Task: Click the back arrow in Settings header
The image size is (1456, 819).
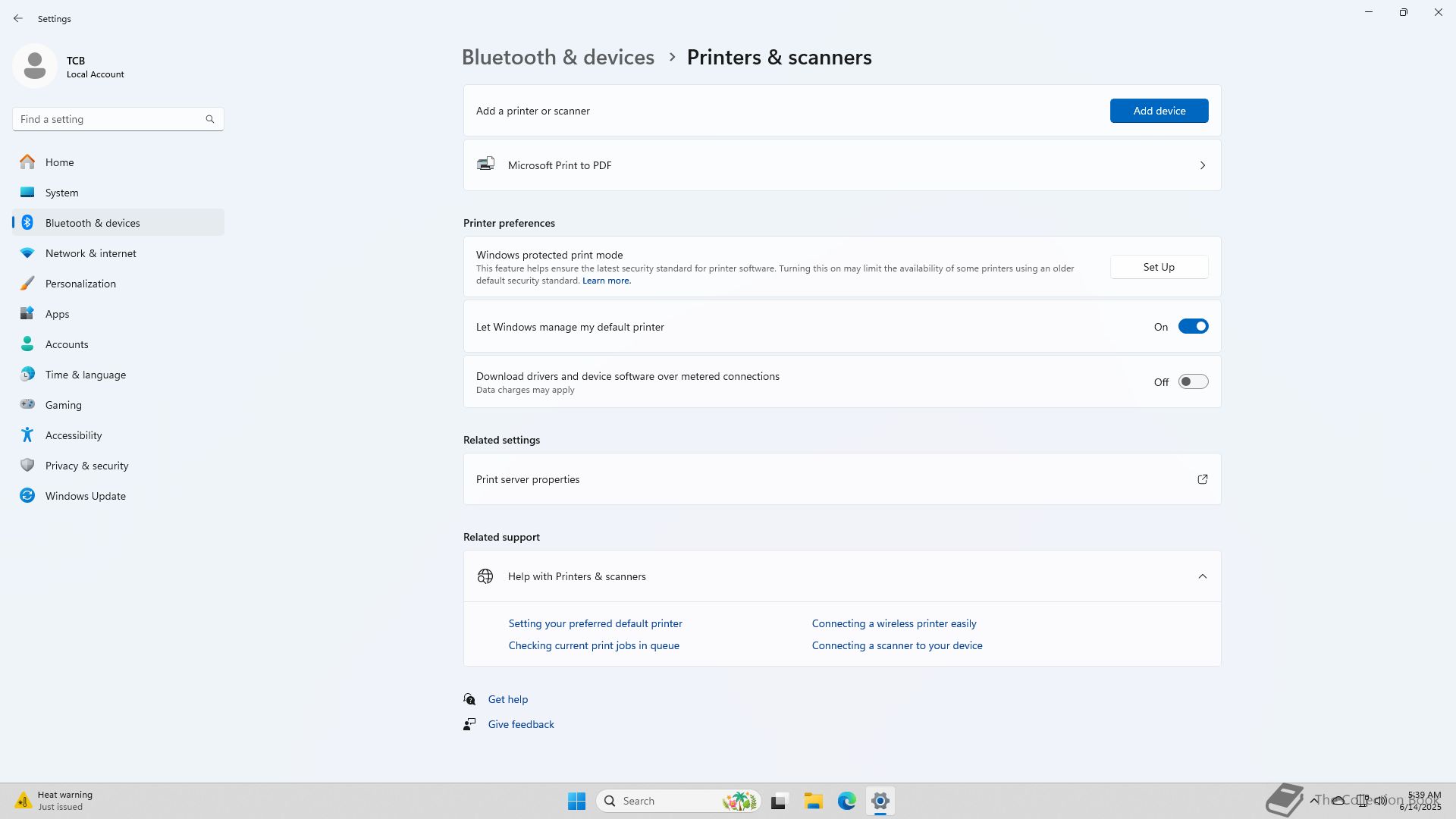Action: tap(18, 18)
